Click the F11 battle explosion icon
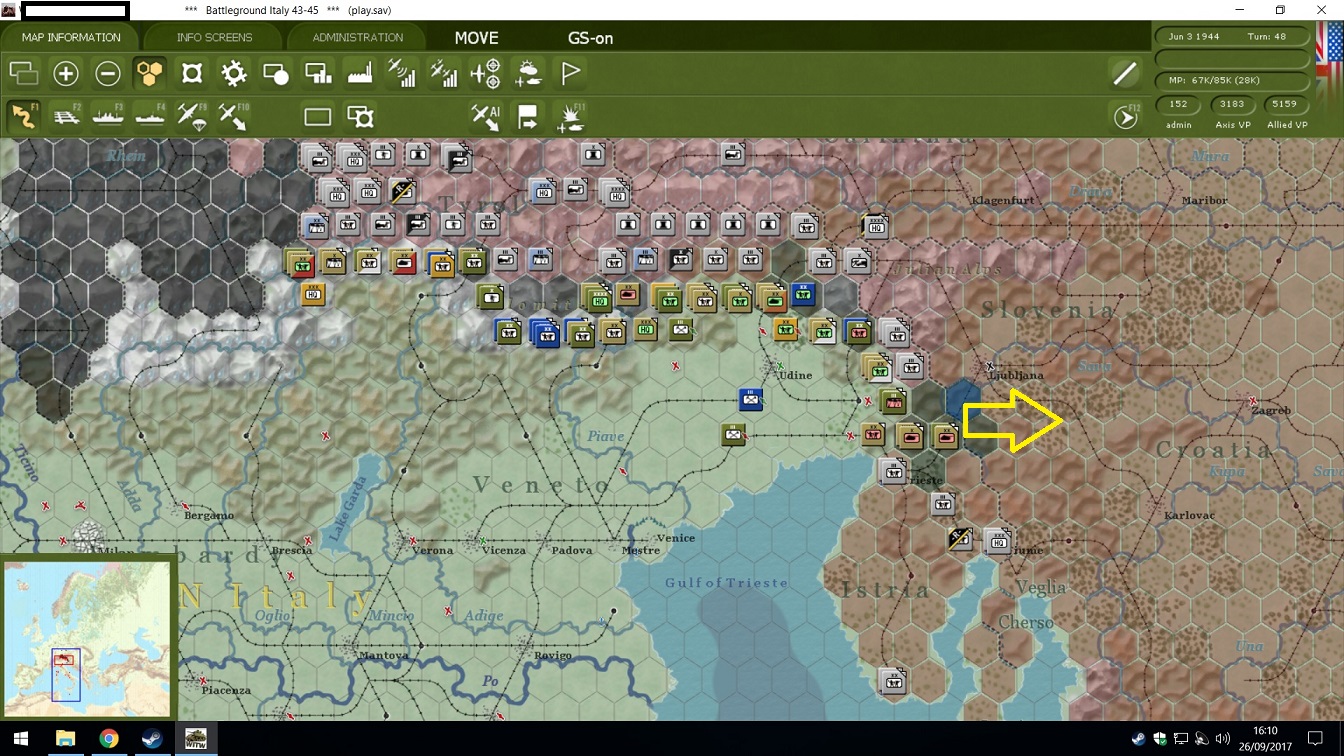1344x756 pixels. click(571, 116)
